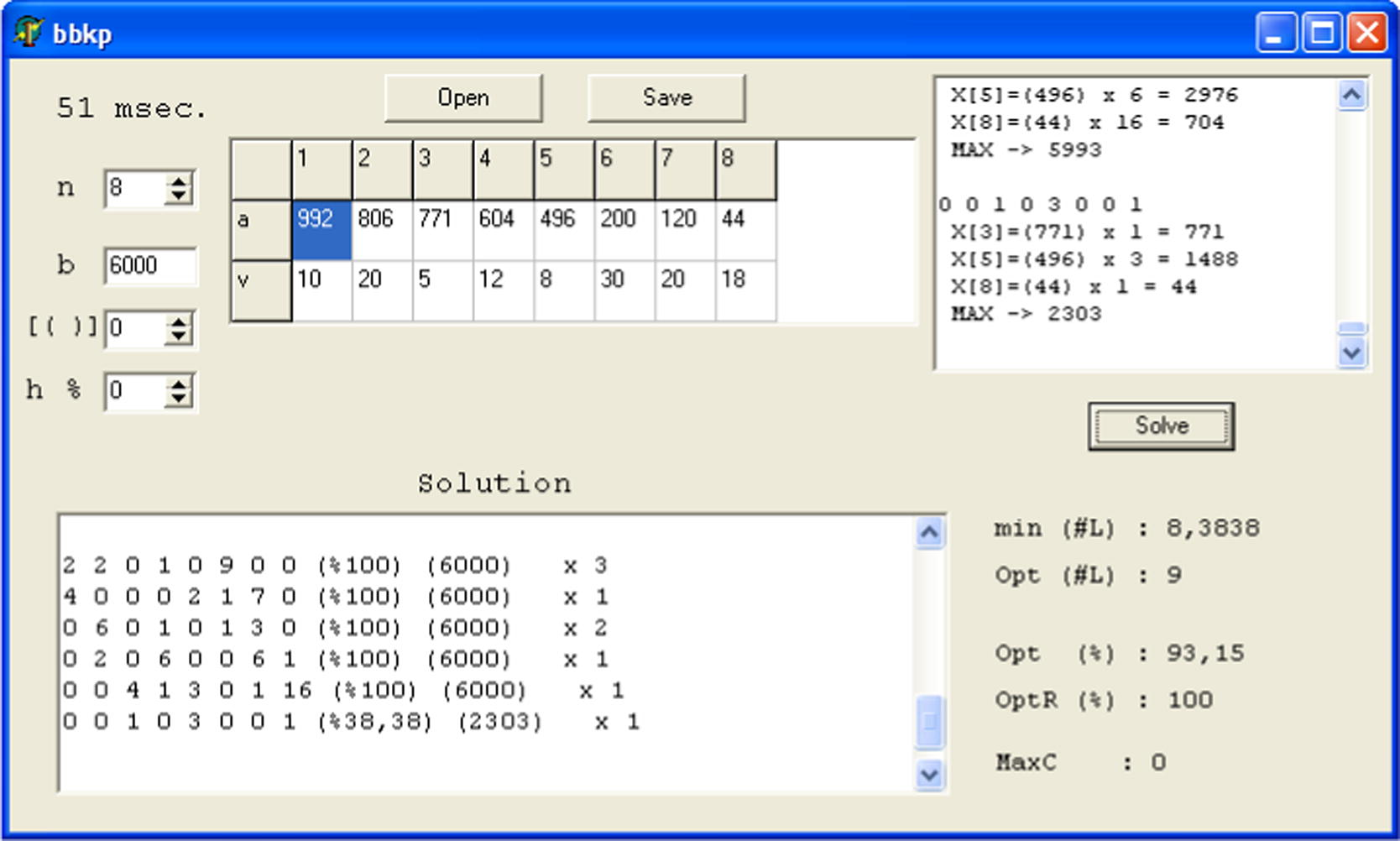
Task: Select v row cell with value 30
Action: click(x=624, y=290)
